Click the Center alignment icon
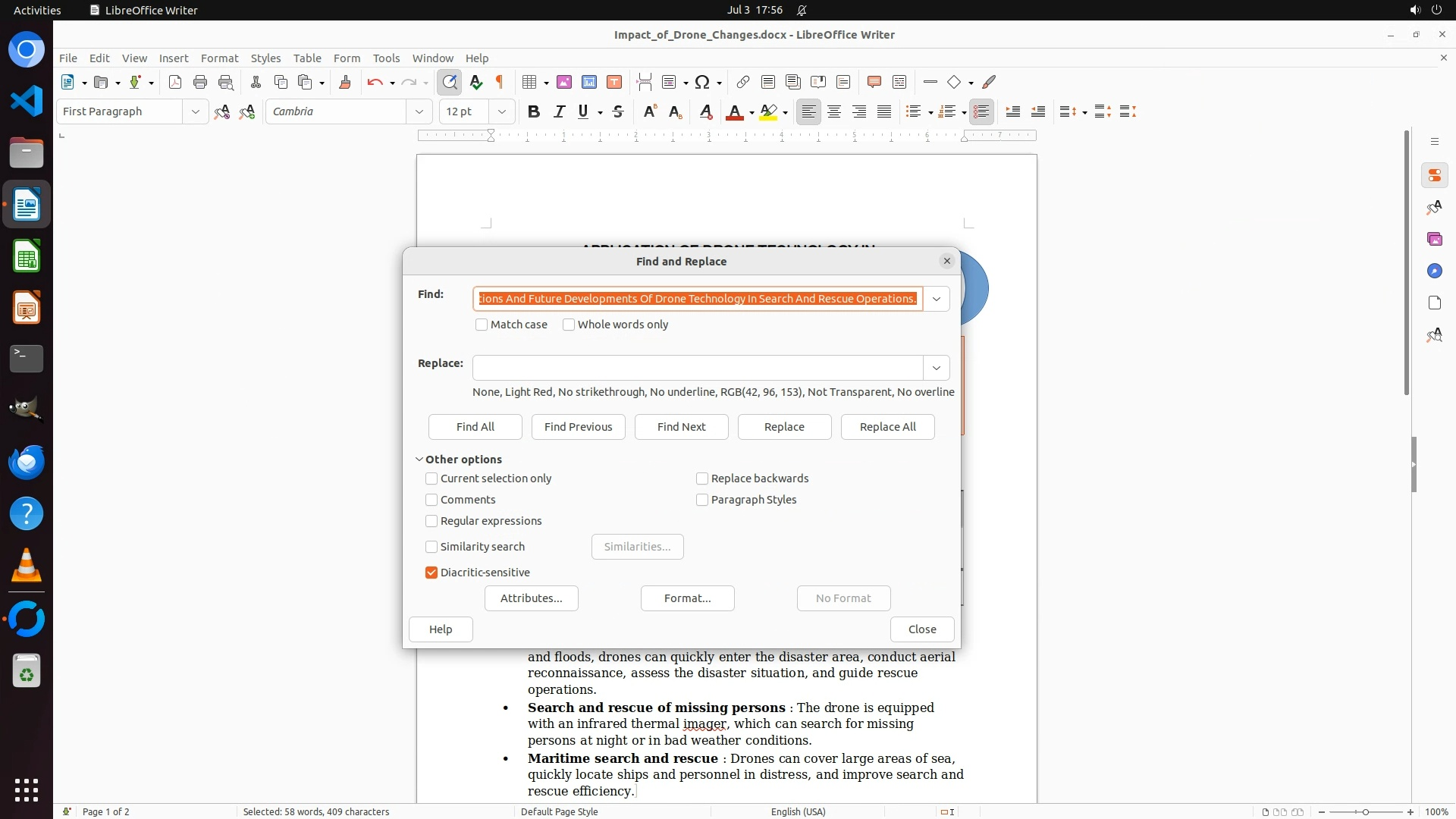The width and height of the screenshot is (1456, 819). pyautogui.click(x=834, y=111)
